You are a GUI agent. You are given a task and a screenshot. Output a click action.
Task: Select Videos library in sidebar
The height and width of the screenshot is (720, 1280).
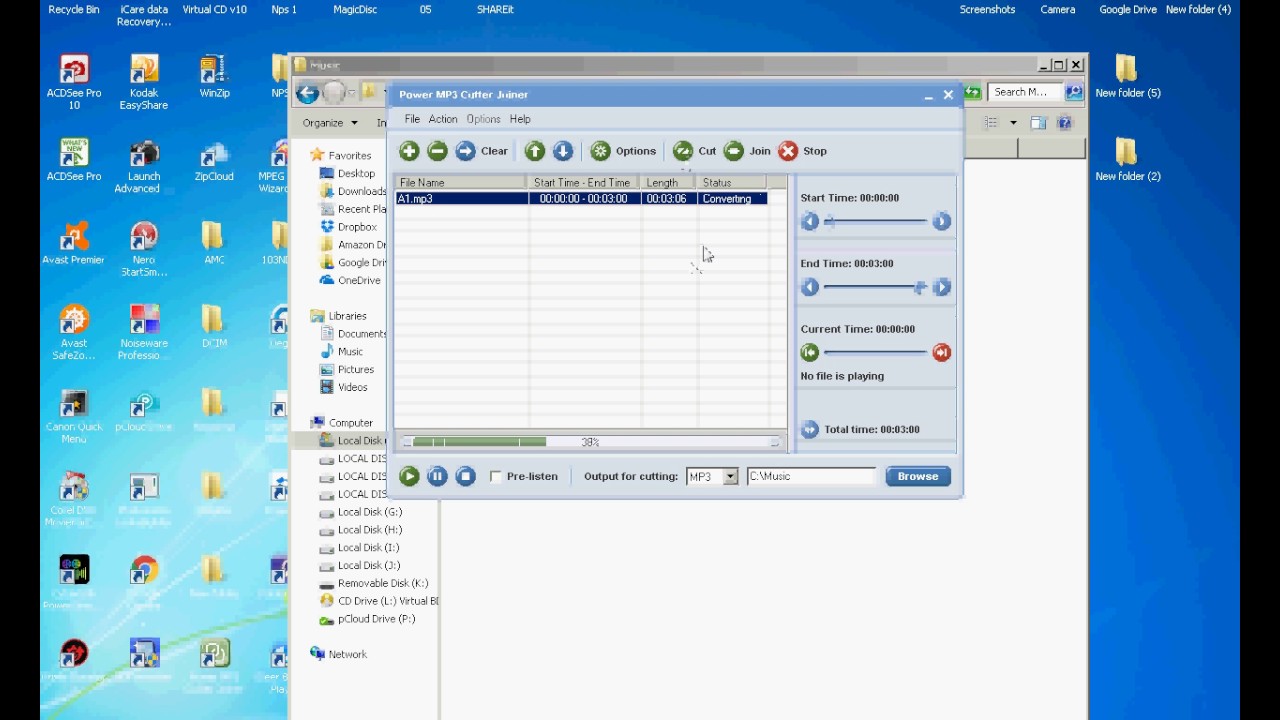tap(343, 388)
